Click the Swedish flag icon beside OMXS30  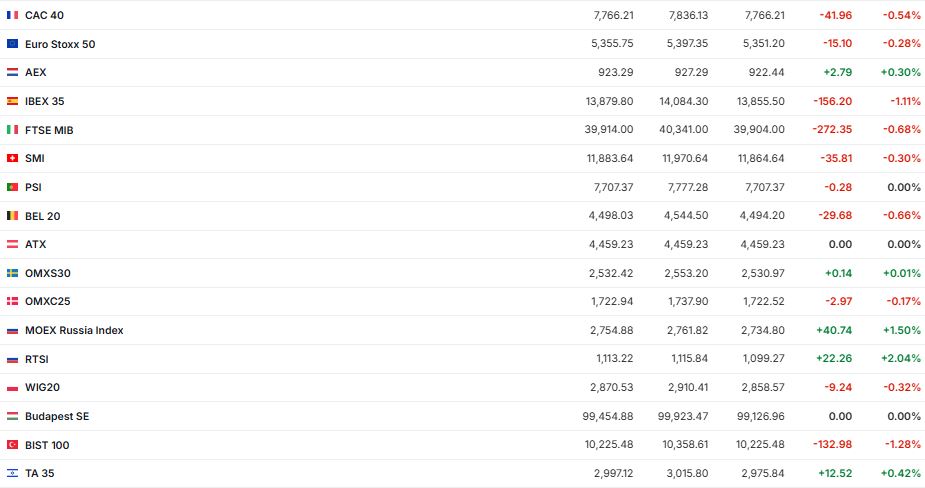point(12,273)
